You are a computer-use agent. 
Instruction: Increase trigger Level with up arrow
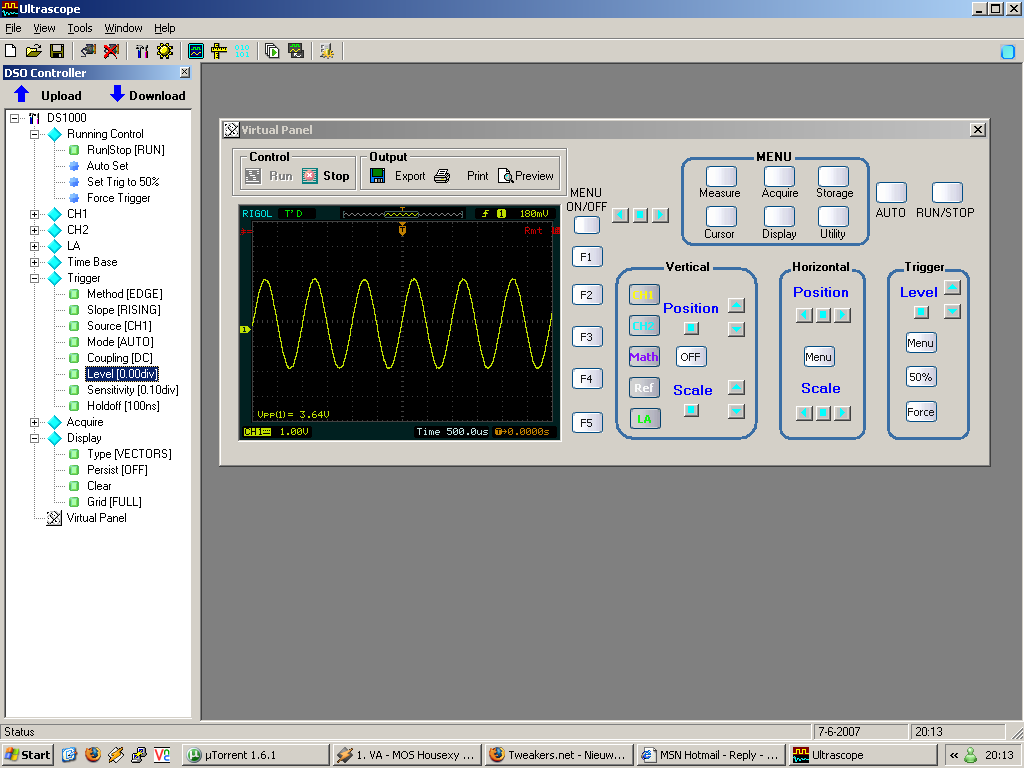[x=952, y=287]
